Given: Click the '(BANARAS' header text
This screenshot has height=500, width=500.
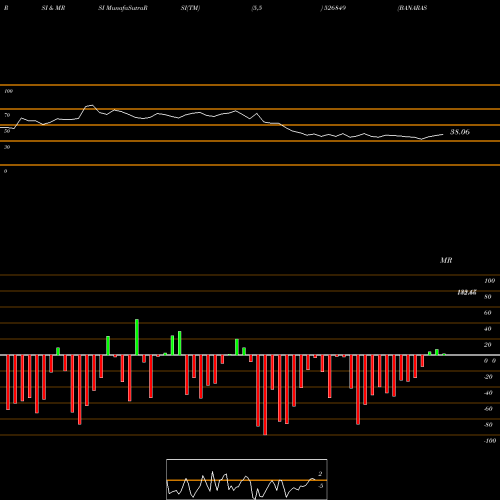Looking at the screenshot, I should point(412,8).
